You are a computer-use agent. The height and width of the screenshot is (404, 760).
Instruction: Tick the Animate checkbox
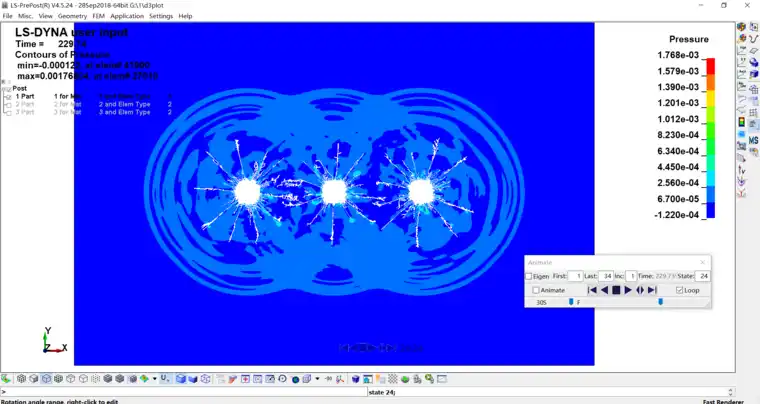536,290
